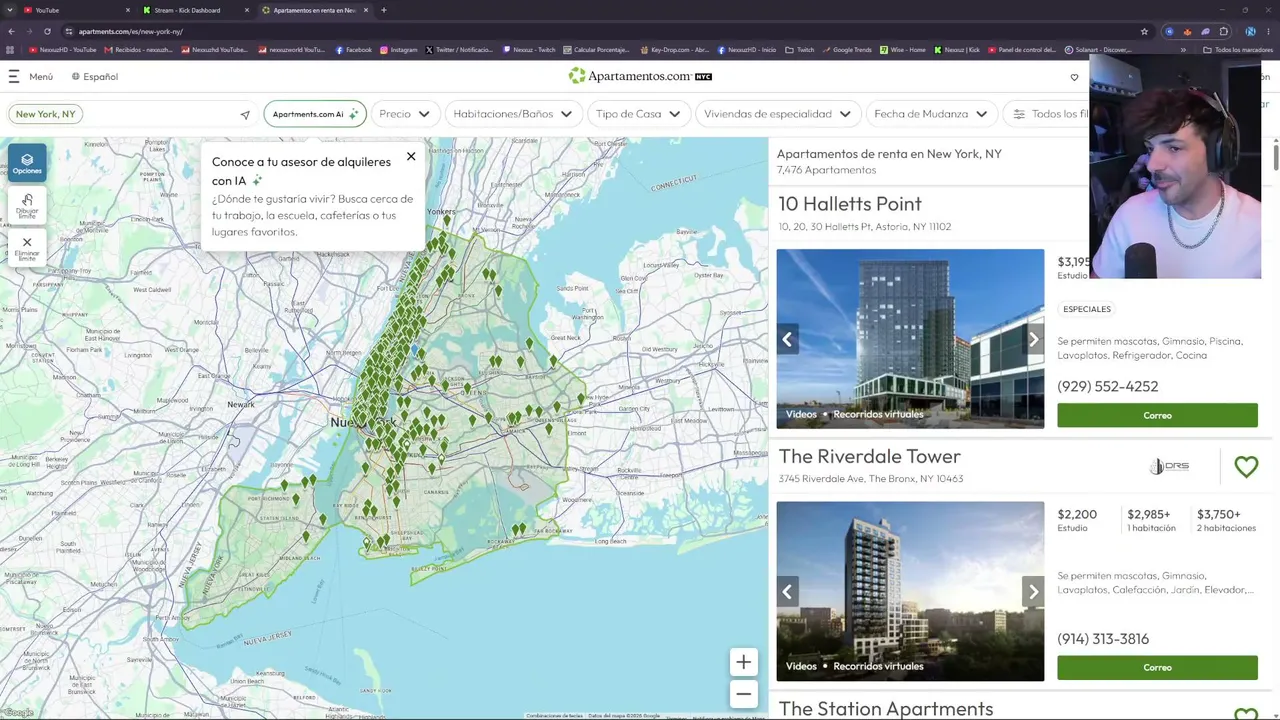The height and width of the screenshot is (720, 1280).
Task: Open the 10 Halletts Point listing title
Action: [850, 204]
